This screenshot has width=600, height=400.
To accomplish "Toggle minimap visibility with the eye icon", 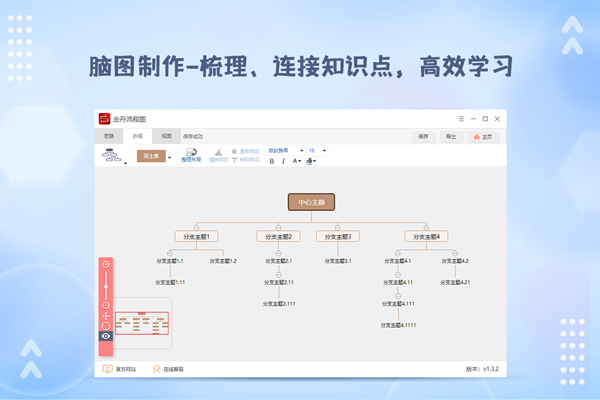I will tap(106, 336).
